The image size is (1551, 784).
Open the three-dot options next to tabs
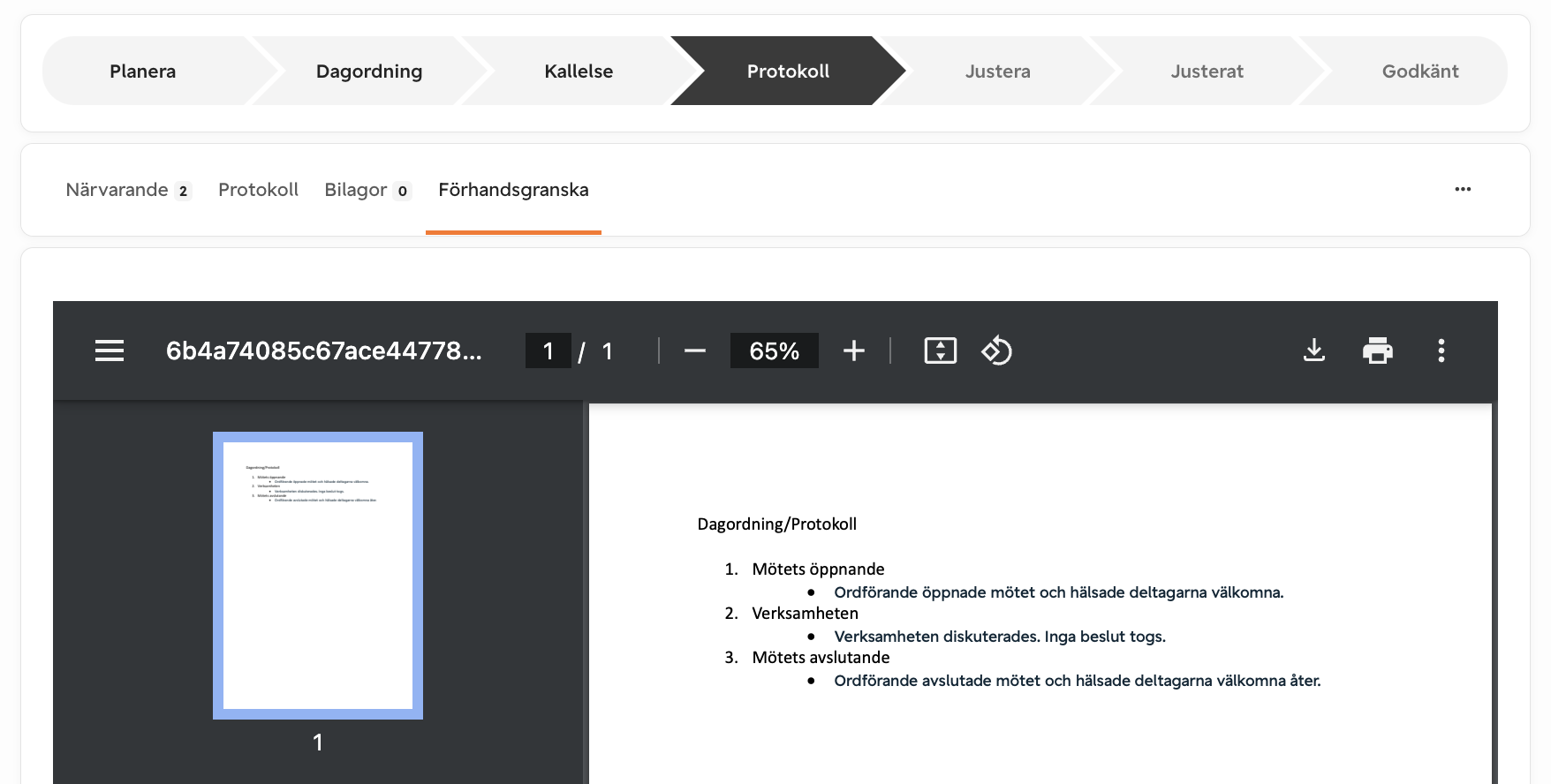pos(1463,189)
